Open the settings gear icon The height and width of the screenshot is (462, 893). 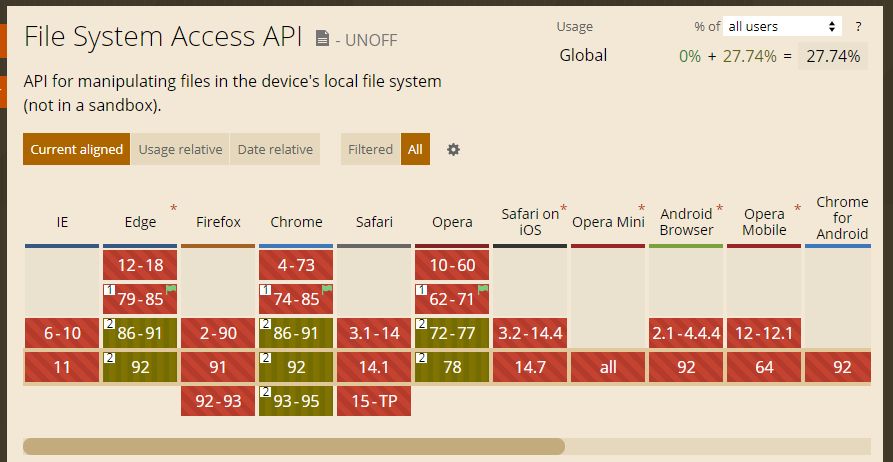coord(453,149)
